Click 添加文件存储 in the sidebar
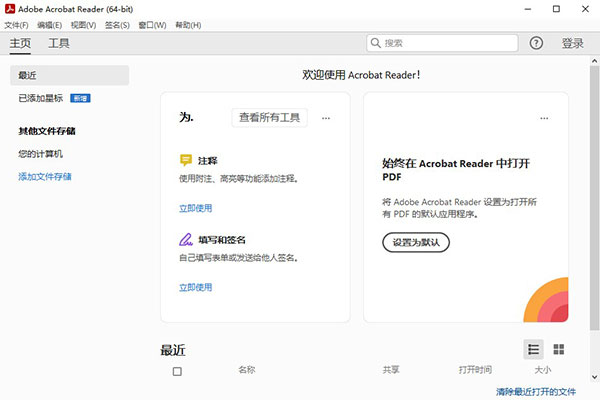600x400 pixels. 45,177
